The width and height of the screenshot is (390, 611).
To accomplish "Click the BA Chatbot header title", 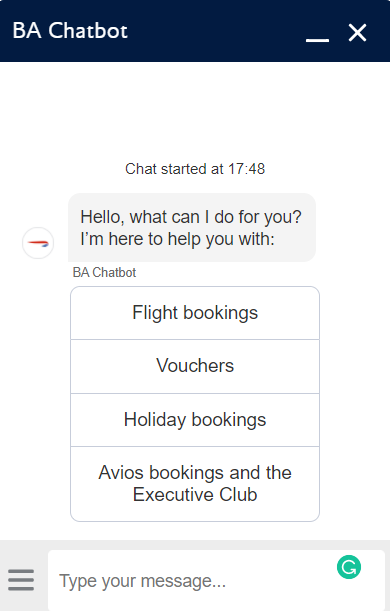I will coord(70,31).
